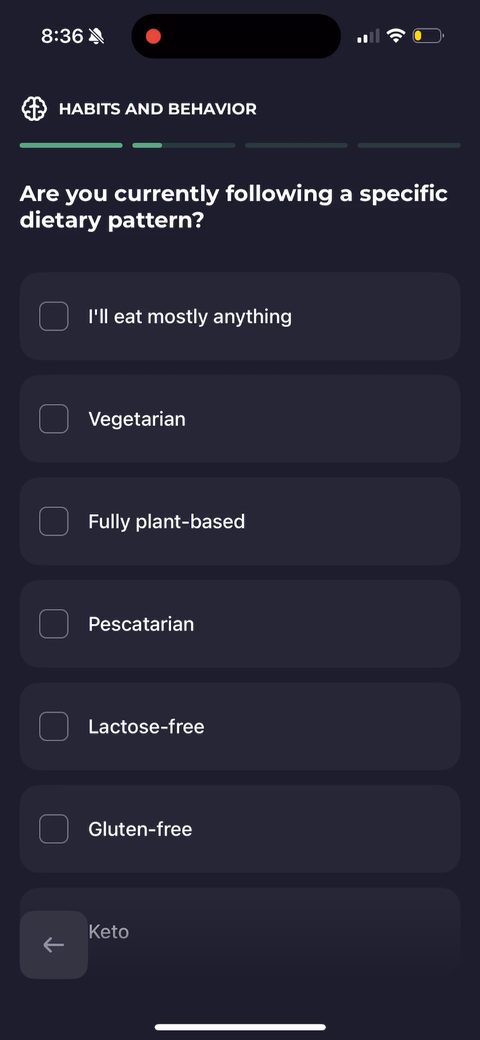Enable the Pescatarian checkbox
This screenshot has width=480, height=1040.
pyautogui.click(x=54, y=623)
